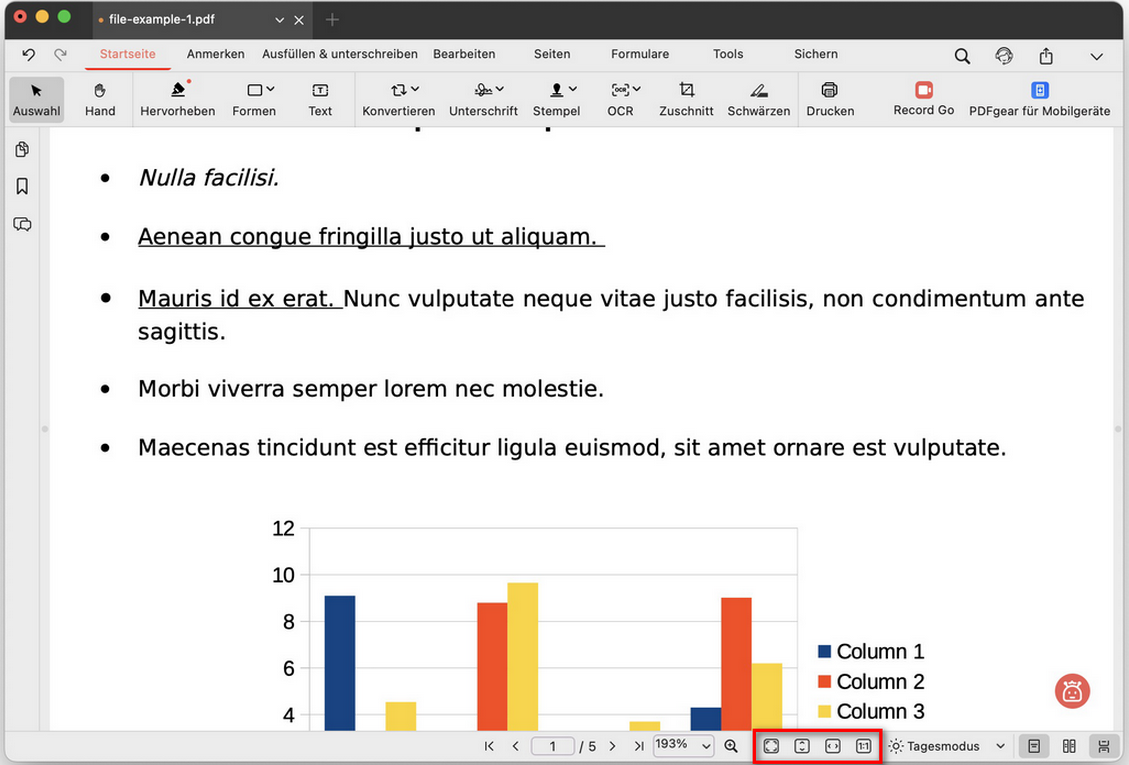Open the 193% zoom level dropdown

point(683,746)
